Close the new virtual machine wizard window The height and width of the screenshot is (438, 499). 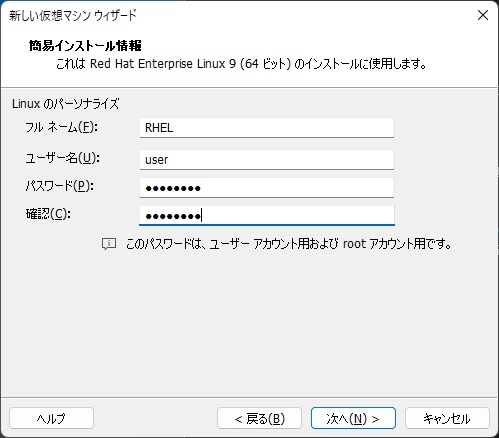(483, 15)
